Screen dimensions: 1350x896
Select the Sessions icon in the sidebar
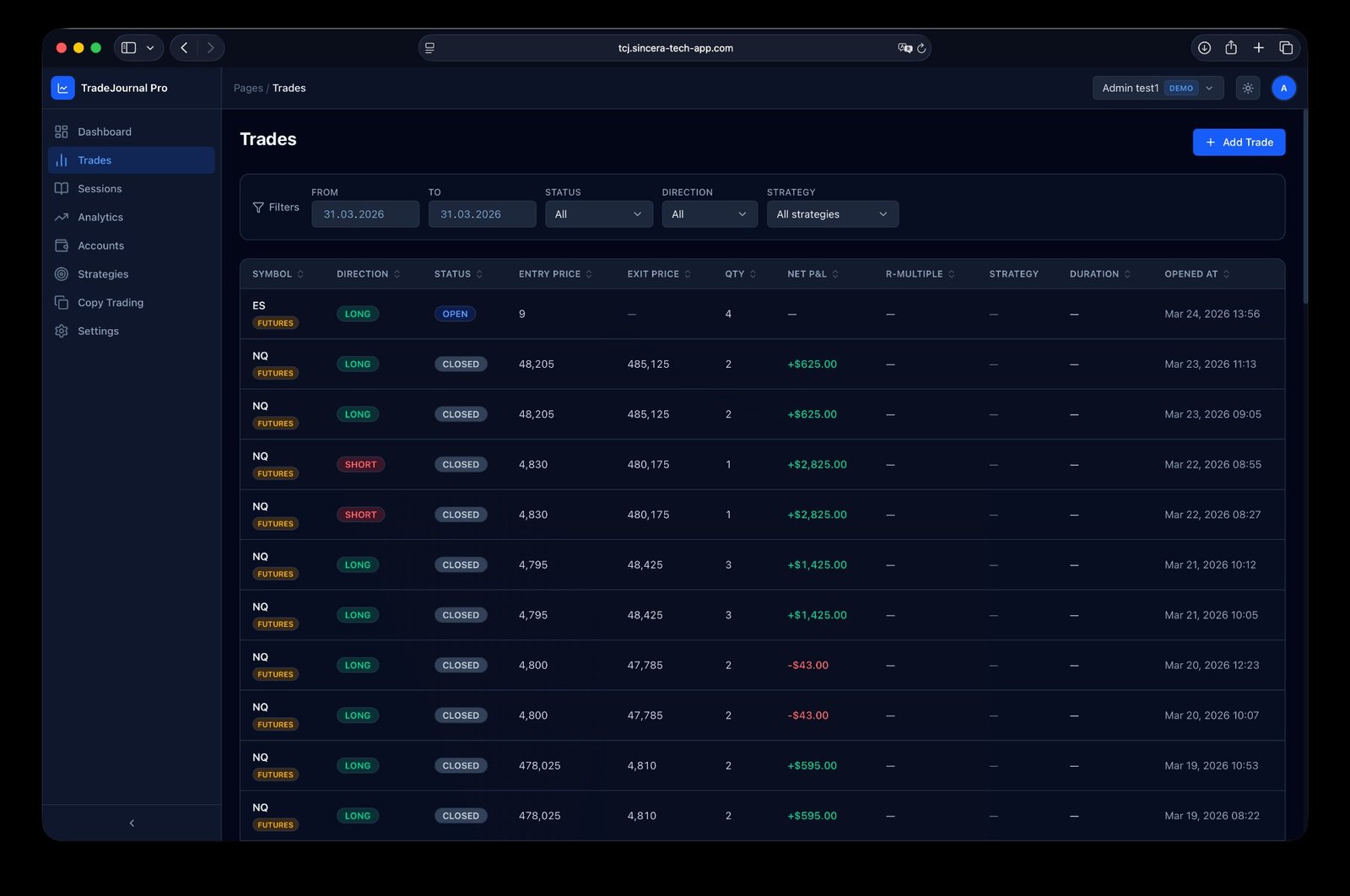coord(61,188)
